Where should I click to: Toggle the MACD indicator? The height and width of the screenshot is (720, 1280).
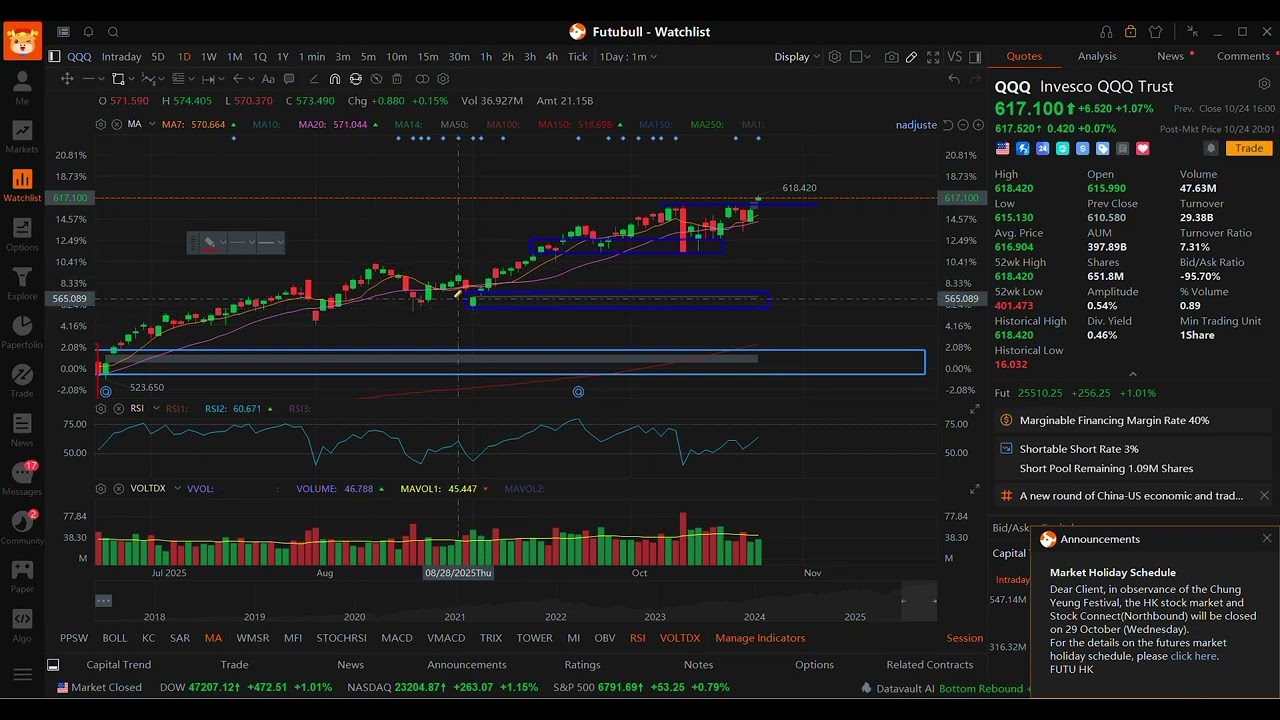[x=396, y=638]
